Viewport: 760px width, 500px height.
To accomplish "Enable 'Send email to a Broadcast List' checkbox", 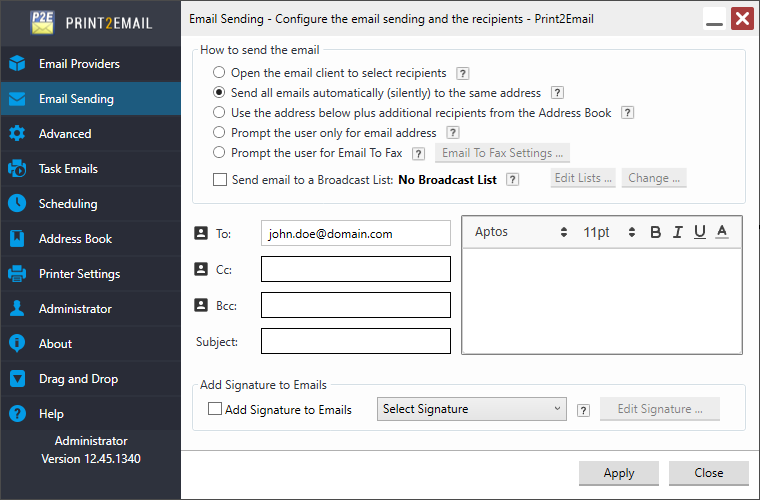I will [220, 180].
